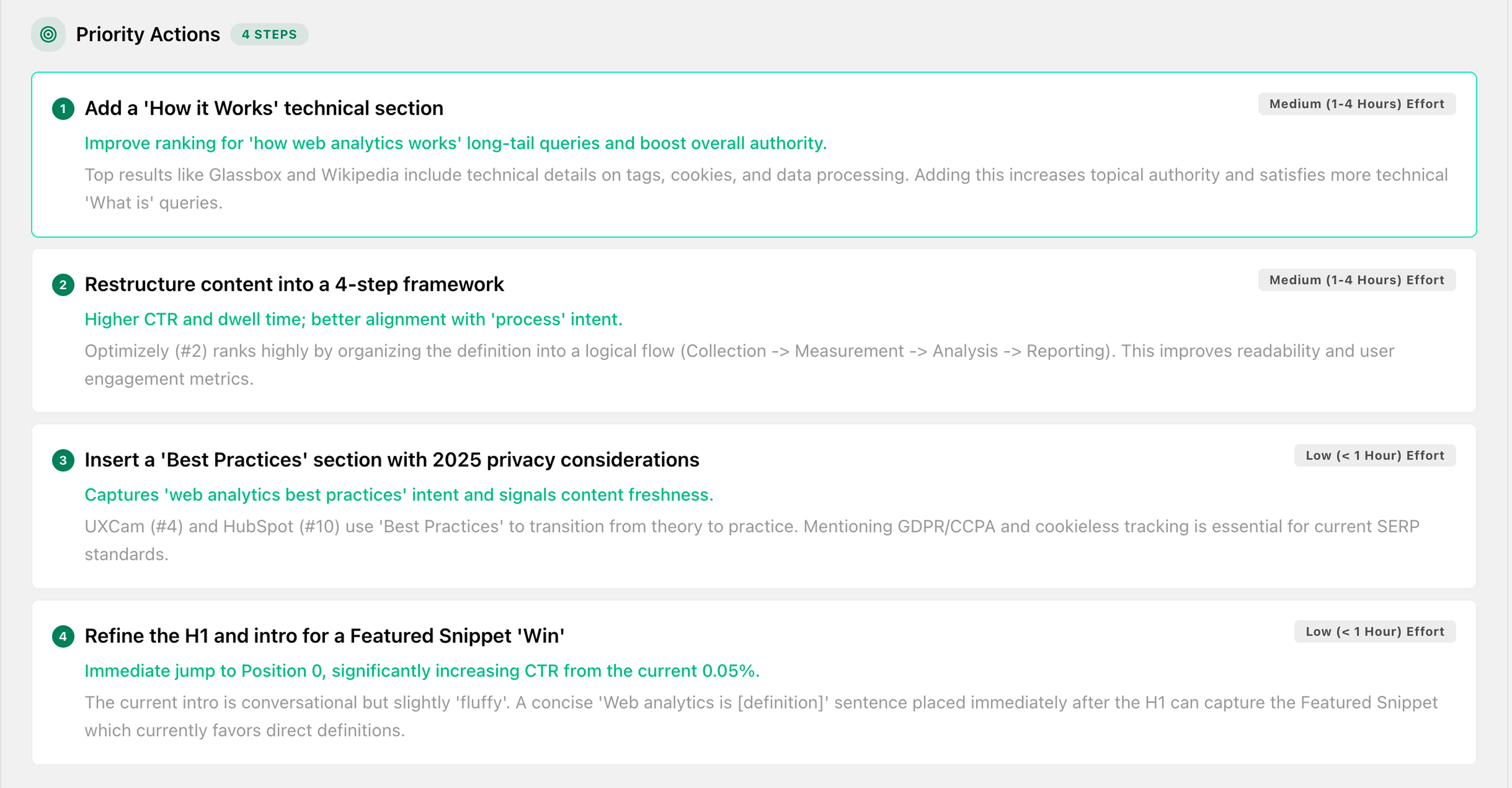The width and height of the screenshot is (1512, 788).
Task: Click the step 1 number badge
Action: (x=63, y=109)
